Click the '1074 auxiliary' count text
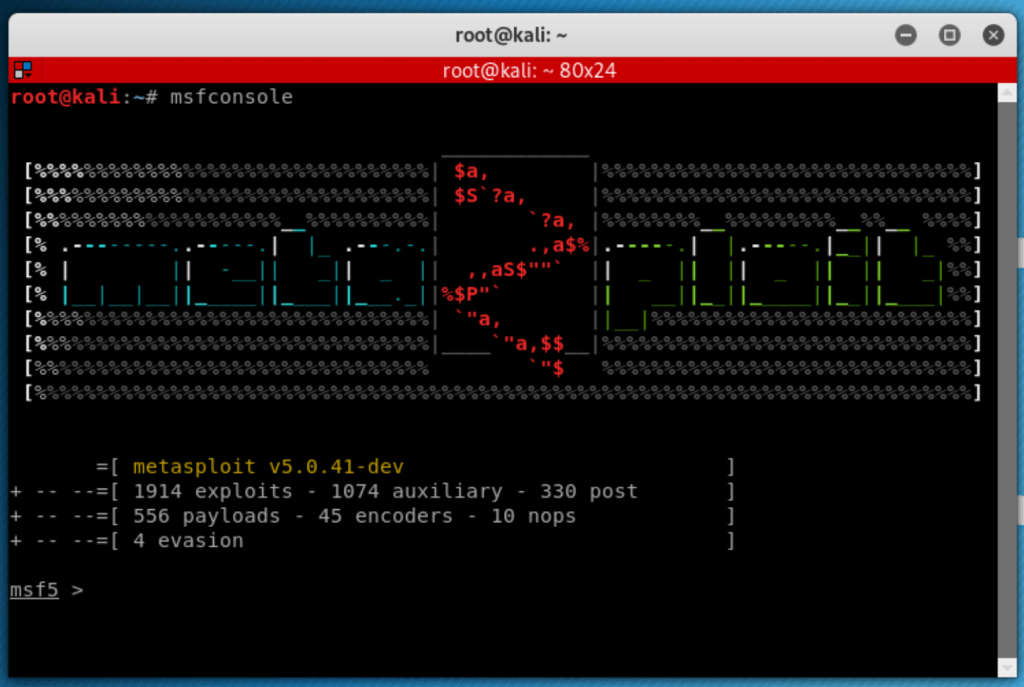The height and width of the screenshot is (687, 1024). [417, 491]
